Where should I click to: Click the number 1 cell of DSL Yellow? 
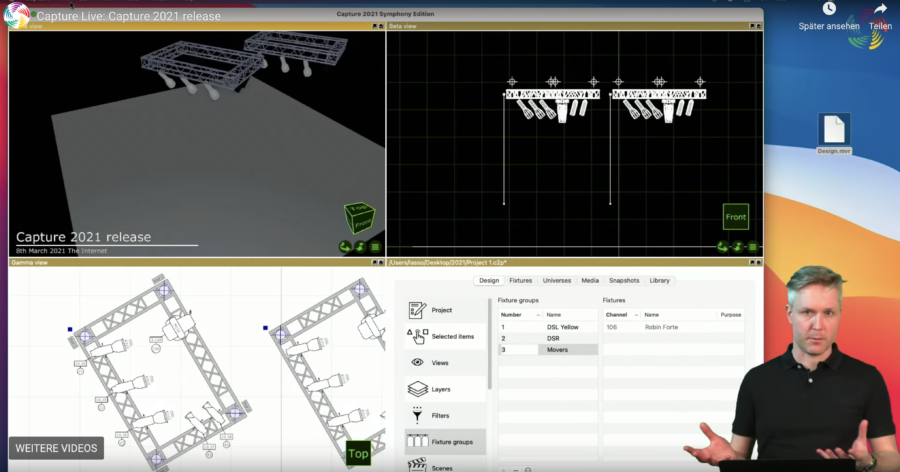pyautogui.click(x=518, y=327)
